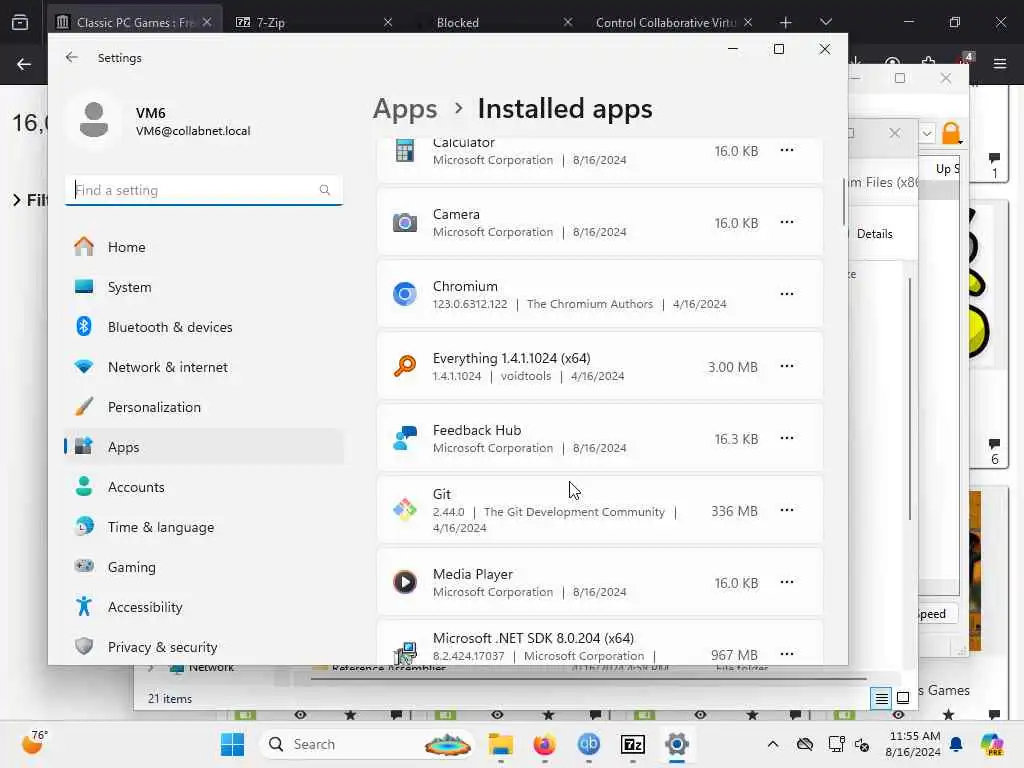Select the Chromium app name text
Image resolution: width=1024 pixels, height=768 pixels.
click(x=465, y=286)
